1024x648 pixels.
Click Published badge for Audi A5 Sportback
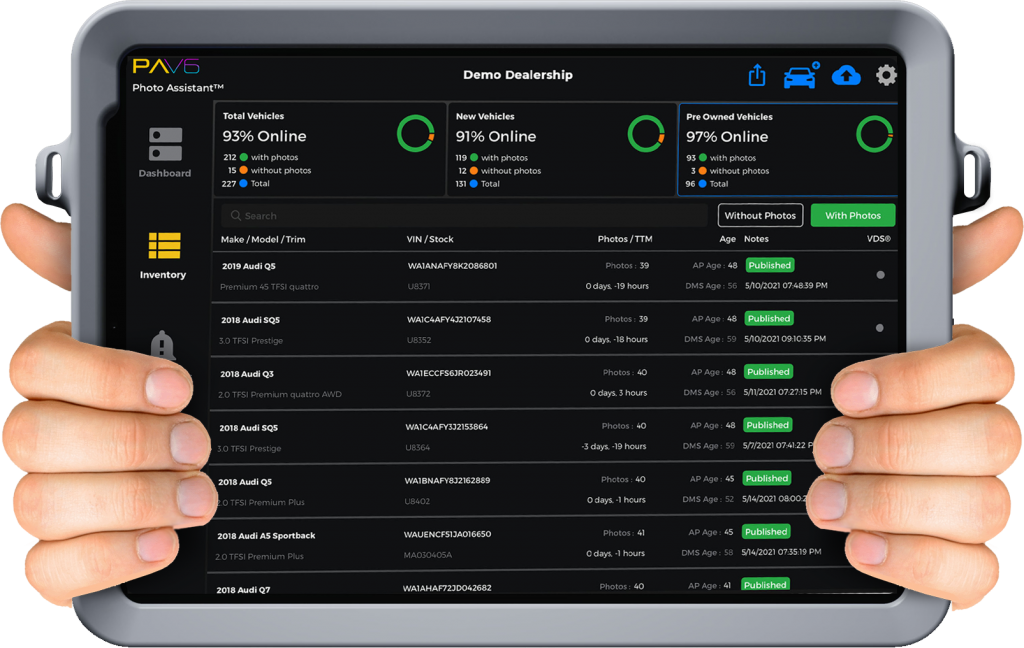click(x=766, y=532)
